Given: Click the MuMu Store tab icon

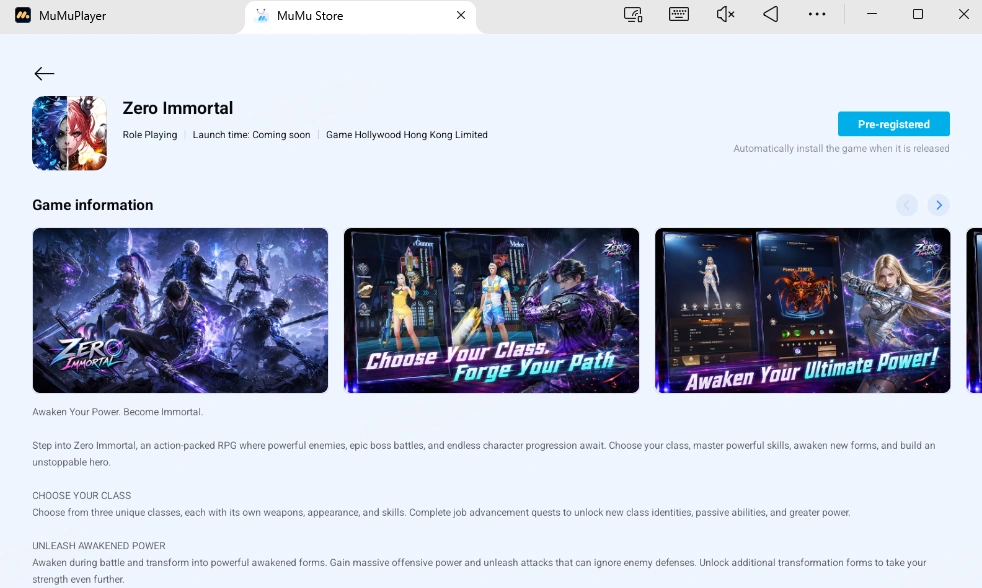Looking at the screenshot, I should click(x=262, y=16).
